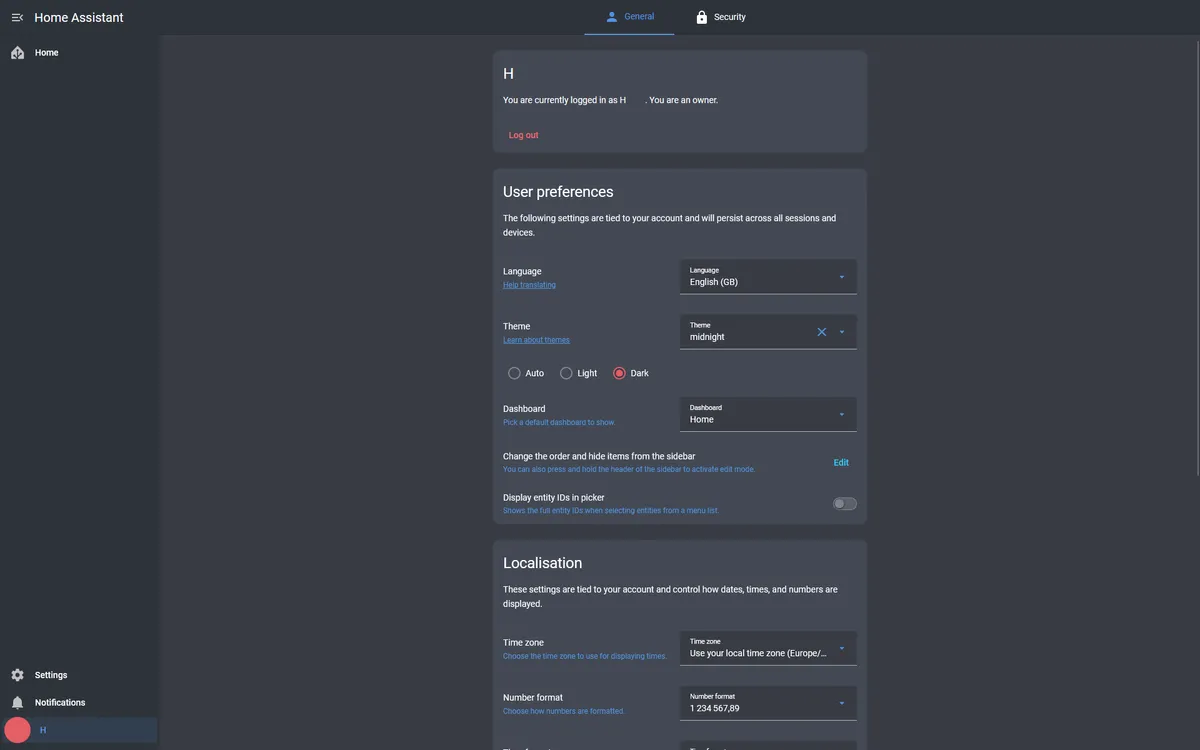Clear the midnight theme with X icon

pyautogui.click(x=822, y=332)
